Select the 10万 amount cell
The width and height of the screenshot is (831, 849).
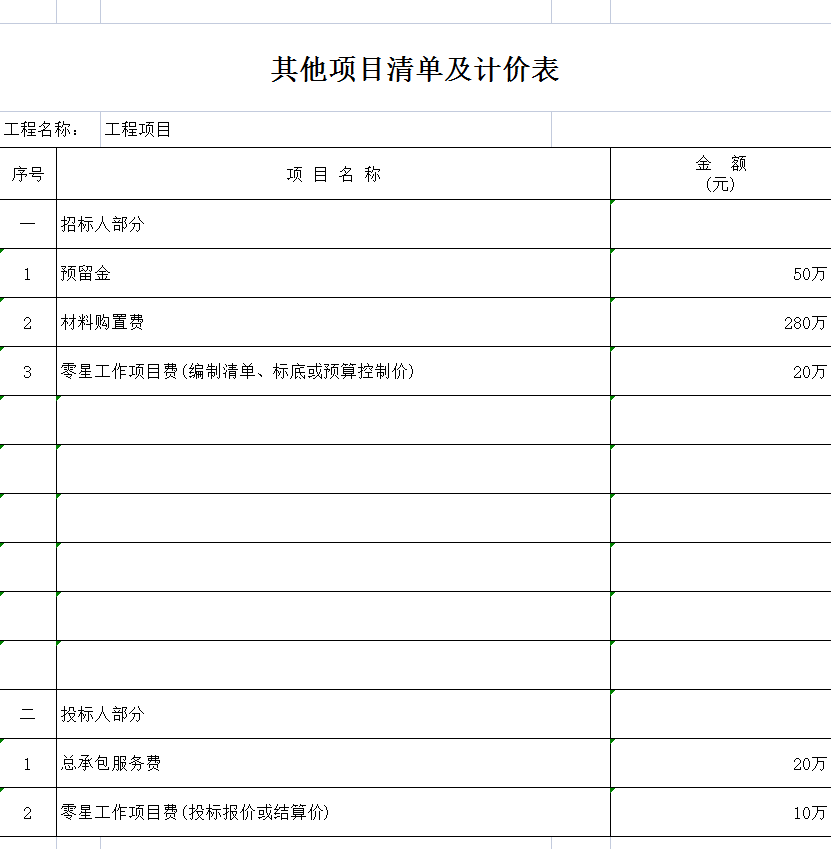tap(721, 812)
